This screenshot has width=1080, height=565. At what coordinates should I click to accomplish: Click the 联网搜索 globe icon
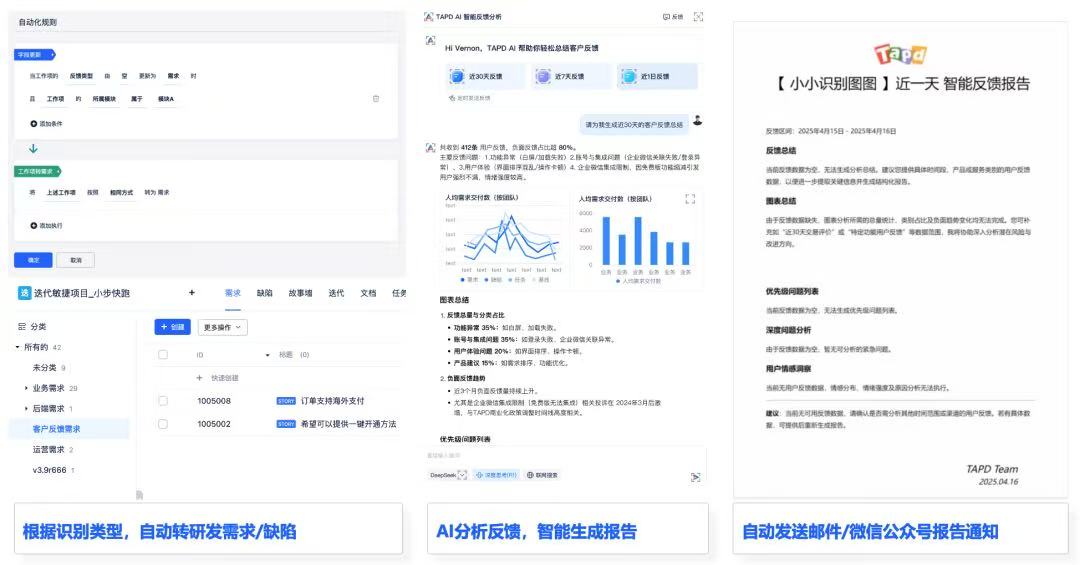530,475
